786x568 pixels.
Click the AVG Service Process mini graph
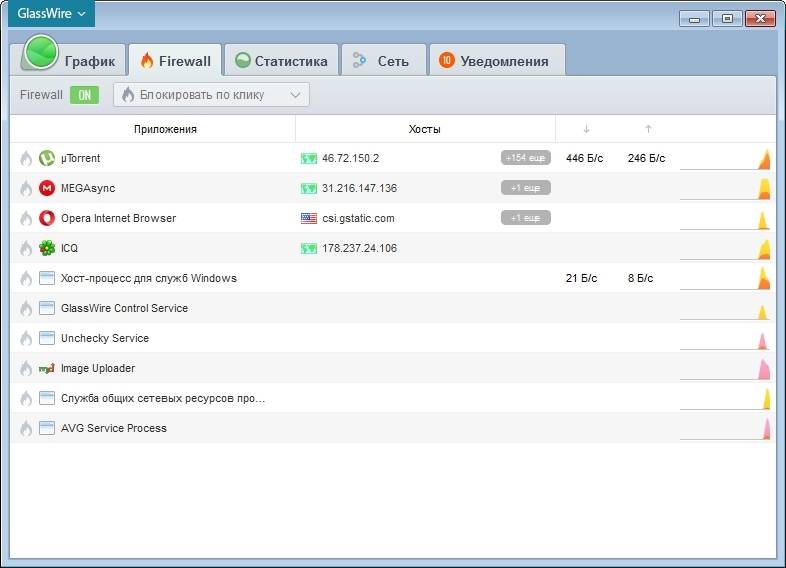click(x=725, y=429)
